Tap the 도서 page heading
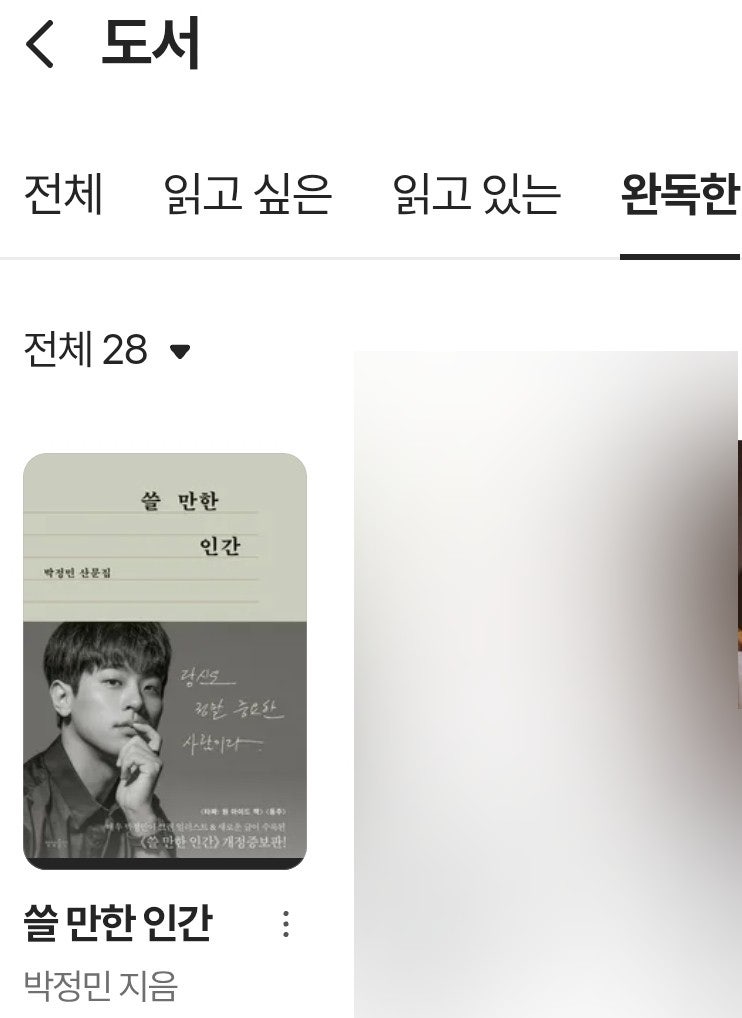Image resolution: width=742 pixels, height=1018 pixels. (x=150, y=43)
